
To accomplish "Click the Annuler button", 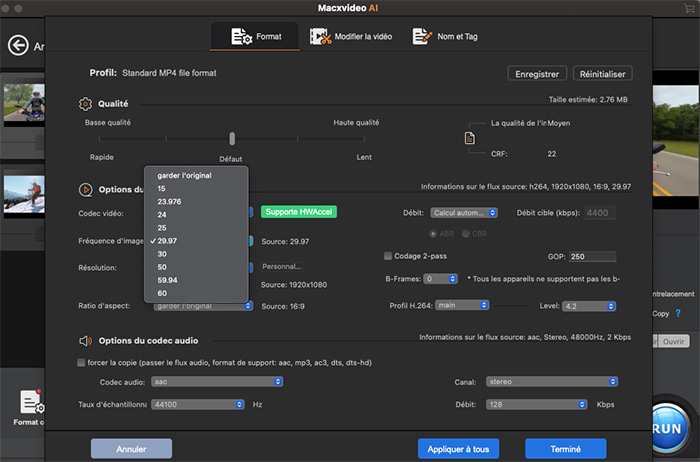I will coord(131,449).
